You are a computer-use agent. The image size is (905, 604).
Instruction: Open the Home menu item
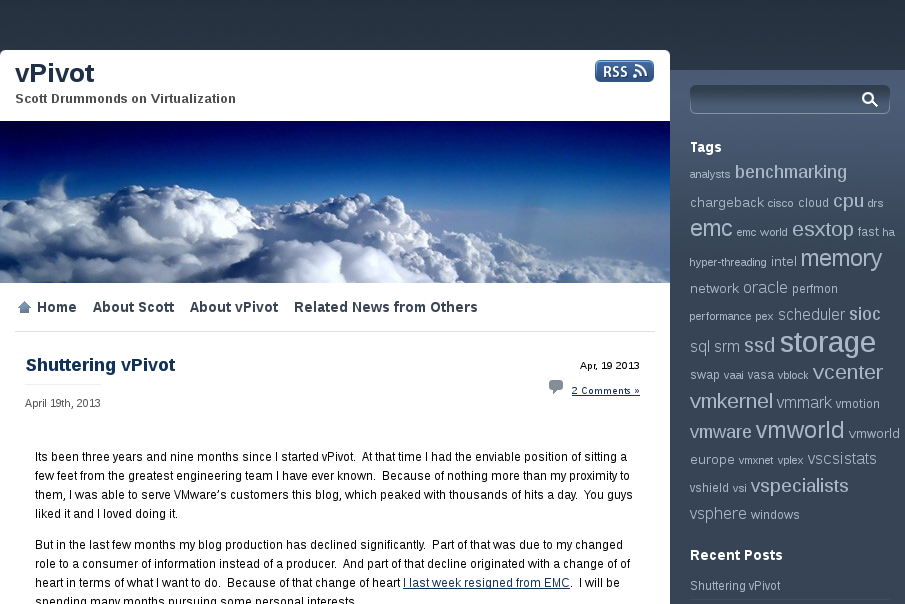57,307
